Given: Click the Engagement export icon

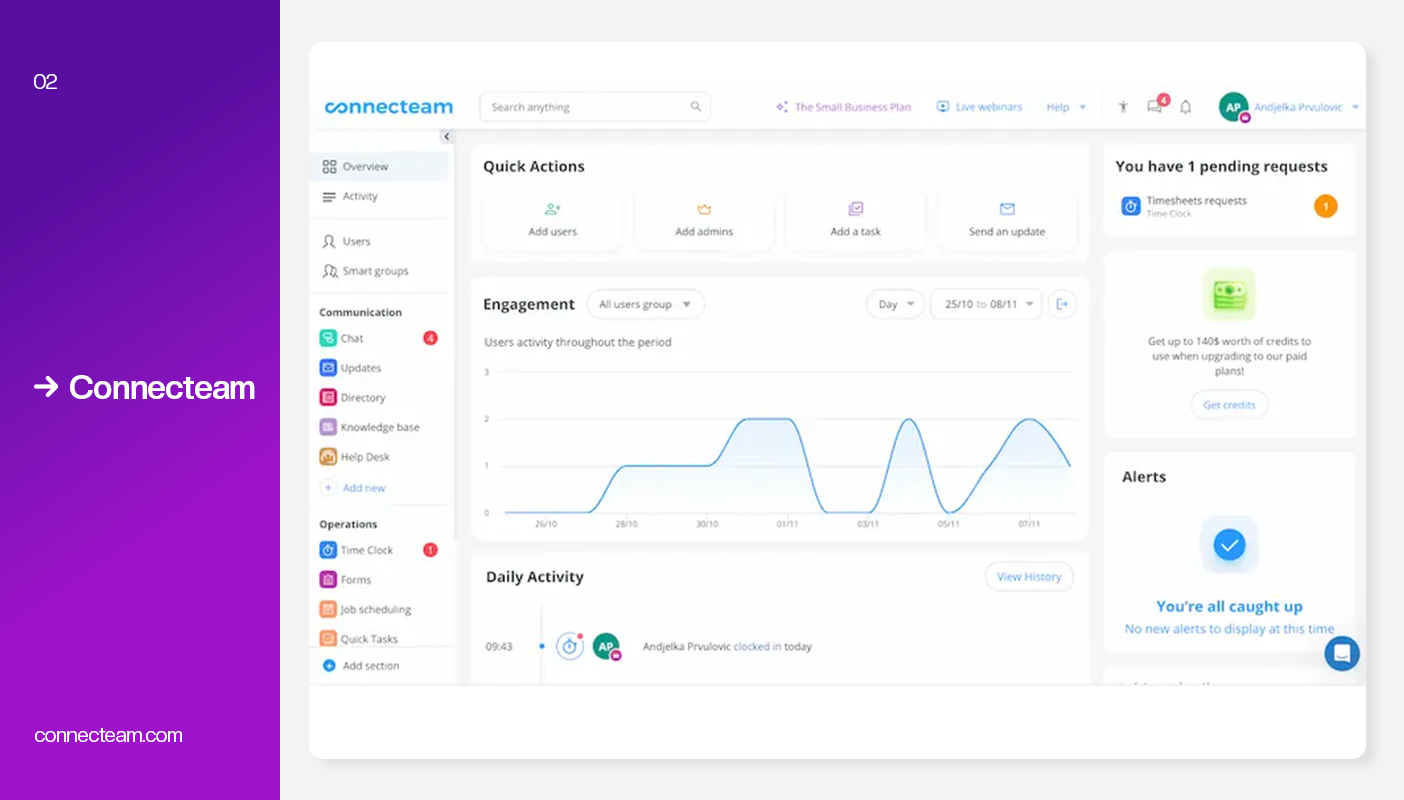Looking at the screenshot, I should 1062,304.
